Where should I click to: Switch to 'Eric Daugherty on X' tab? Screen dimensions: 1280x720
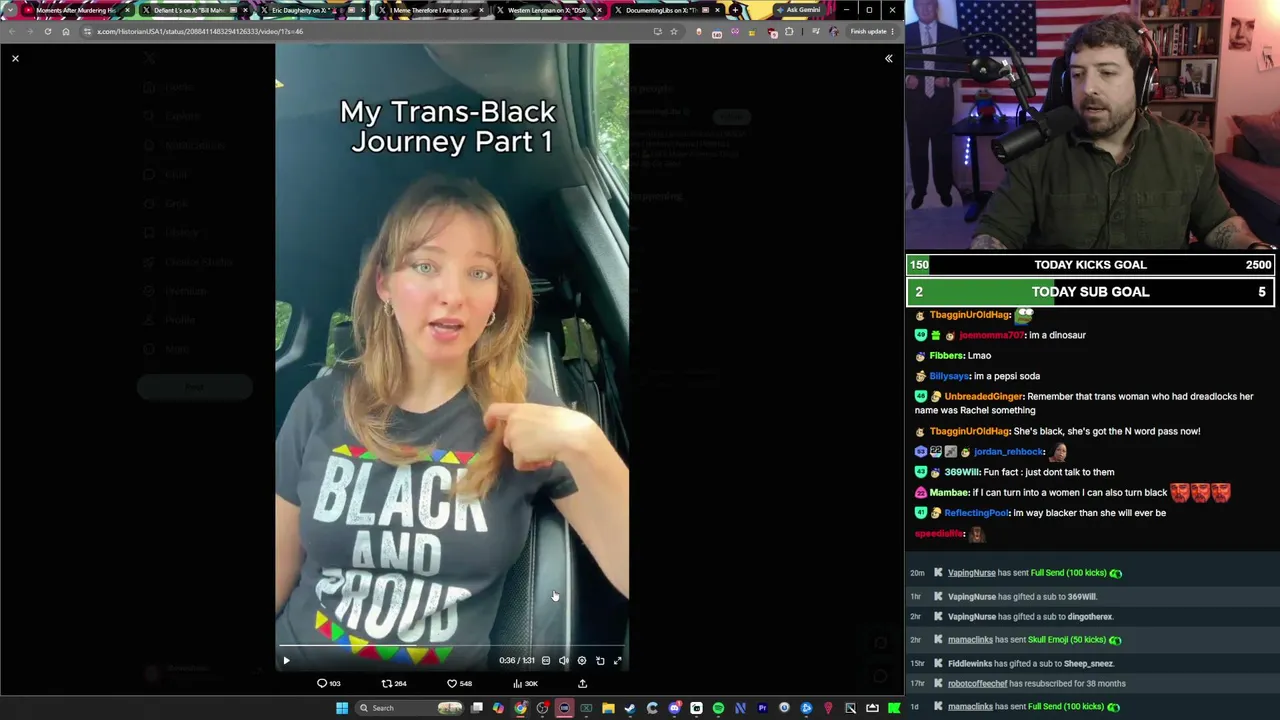(x=311, y=10)
